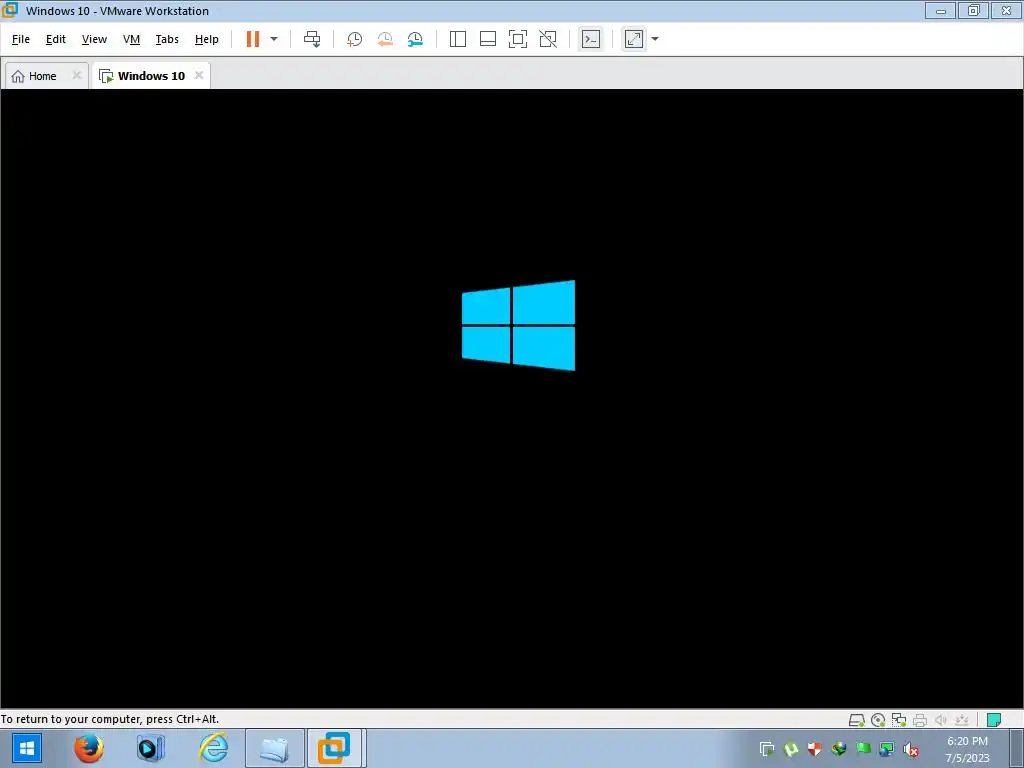The height and width of the screenshot is (768, 1024).
Task: Open the VM menu
Action: click(x=131, y=39)
